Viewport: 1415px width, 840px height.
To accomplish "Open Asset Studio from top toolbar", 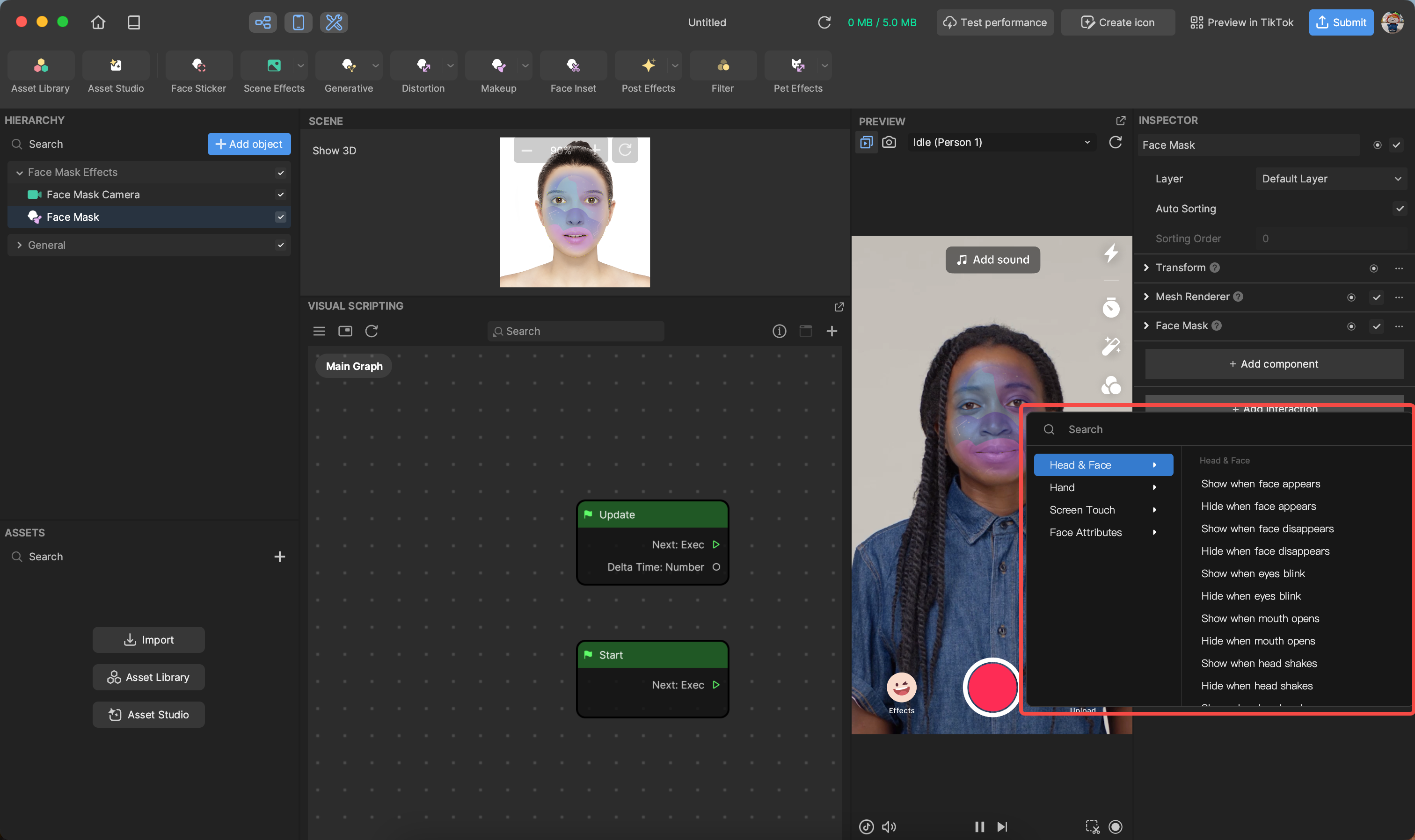I will click(116, 72).
